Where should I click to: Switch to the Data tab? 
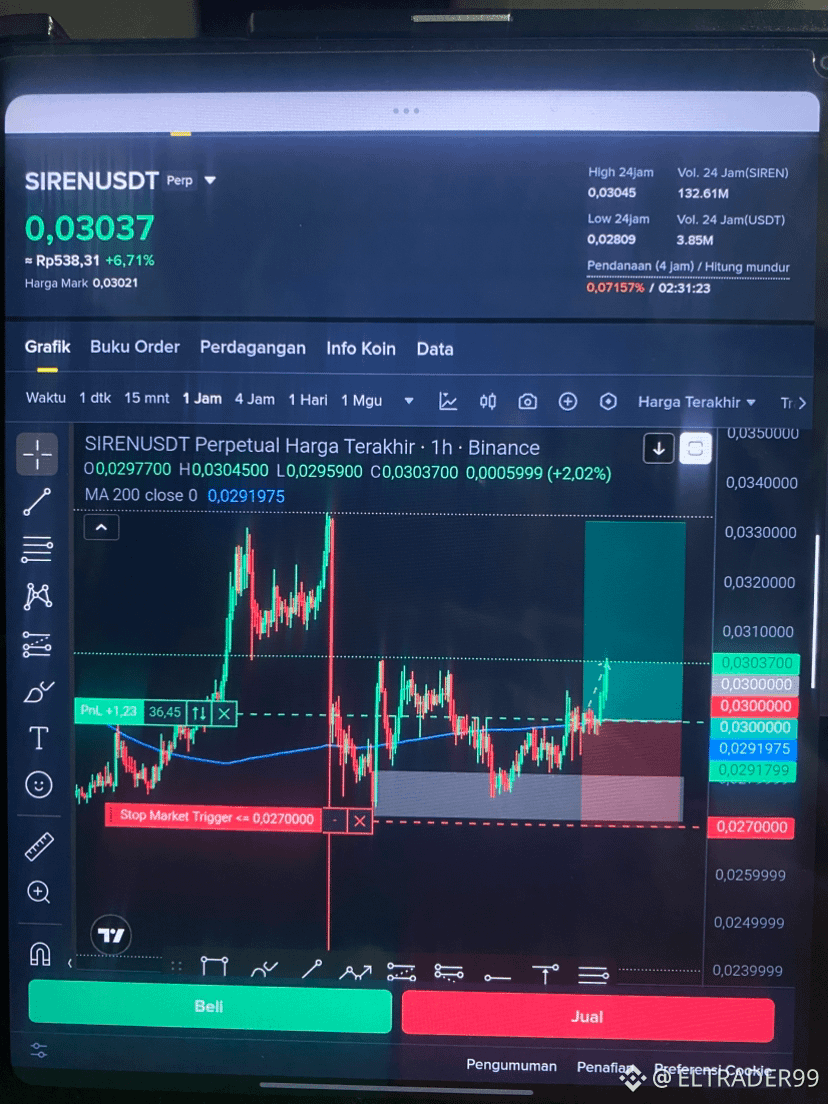tap(434, 349)
